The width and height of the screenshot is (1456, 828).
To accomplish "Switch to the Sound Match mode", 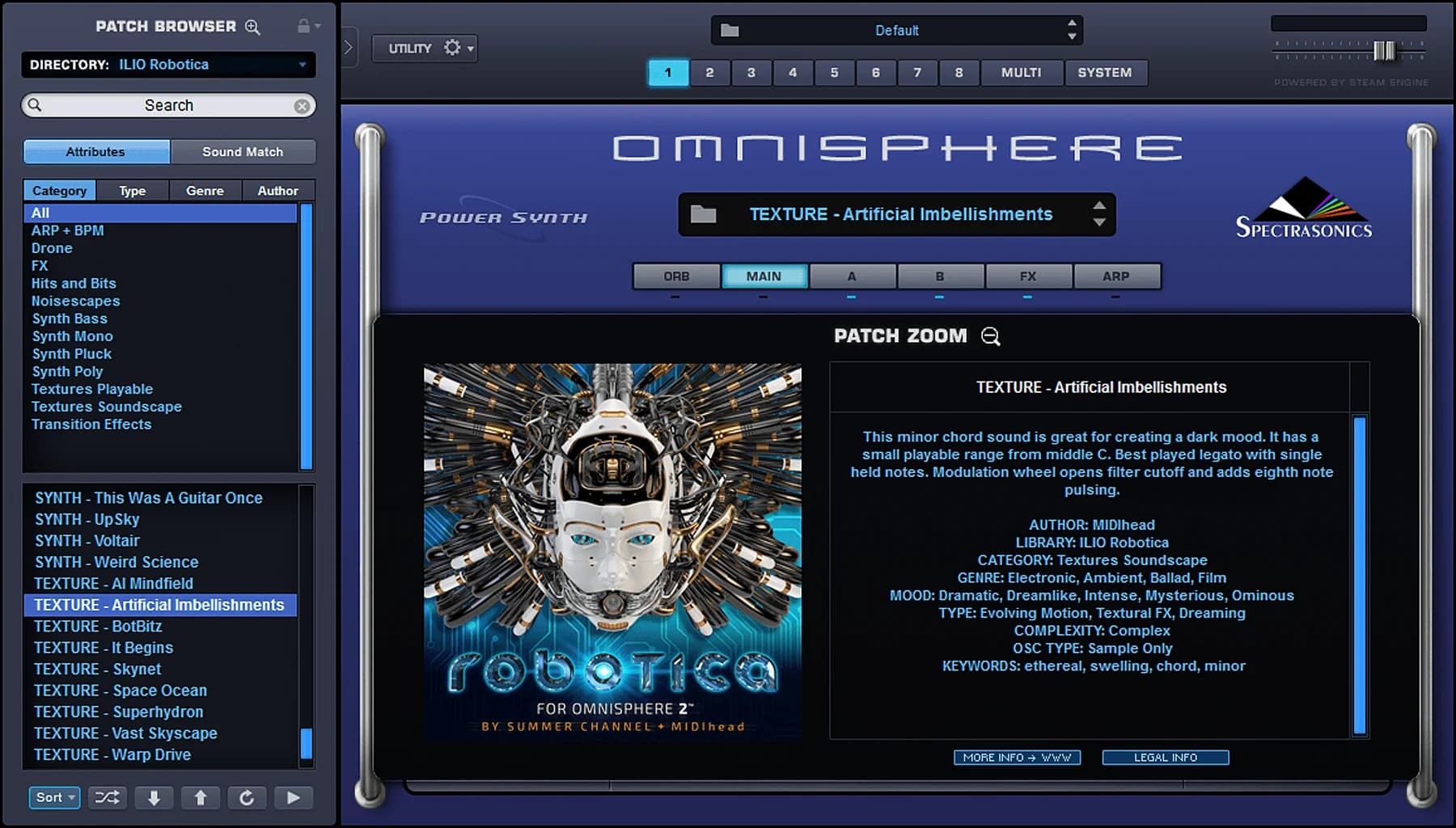I will tap(243, 151).
